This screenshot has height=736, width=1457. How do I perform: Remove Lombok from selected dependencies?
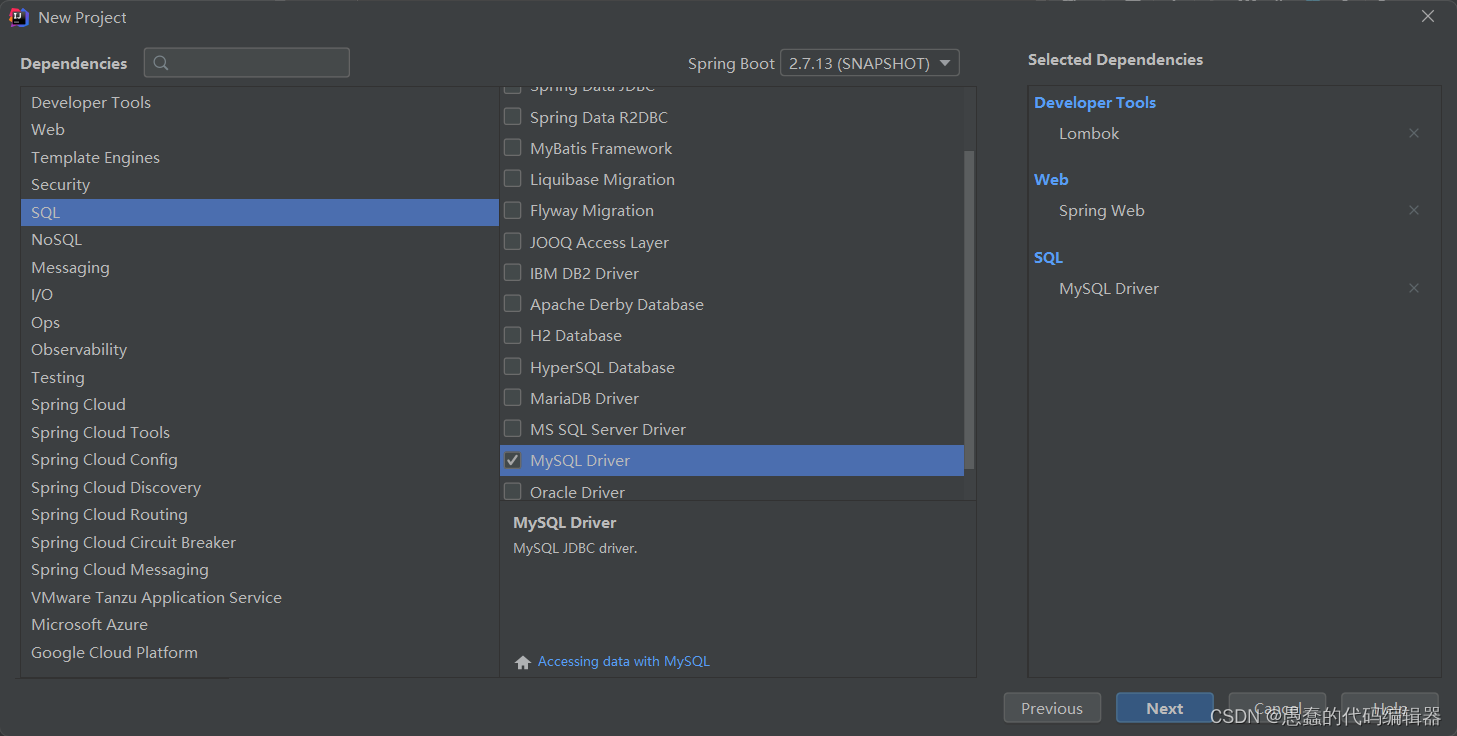1413,133
